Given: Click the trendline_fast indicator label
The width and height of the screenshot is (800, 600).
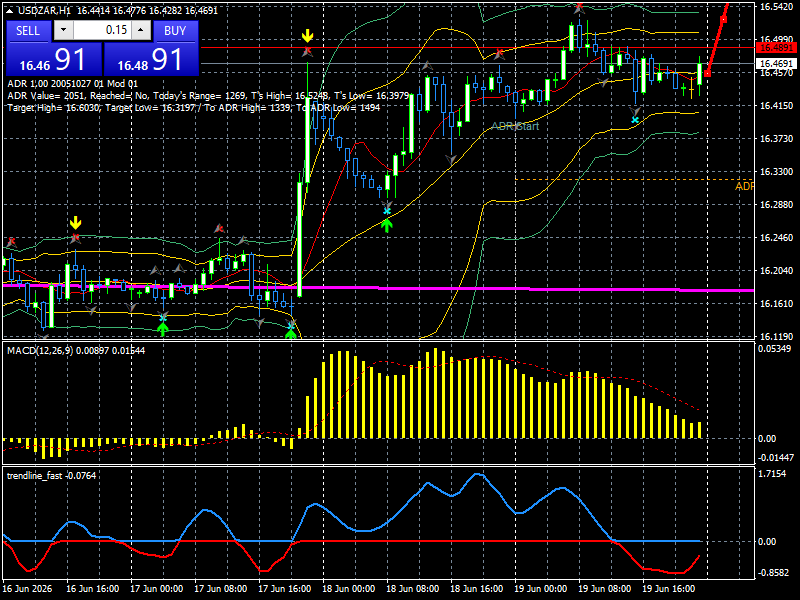Looking at the screenshot, I should click(52, 476).
